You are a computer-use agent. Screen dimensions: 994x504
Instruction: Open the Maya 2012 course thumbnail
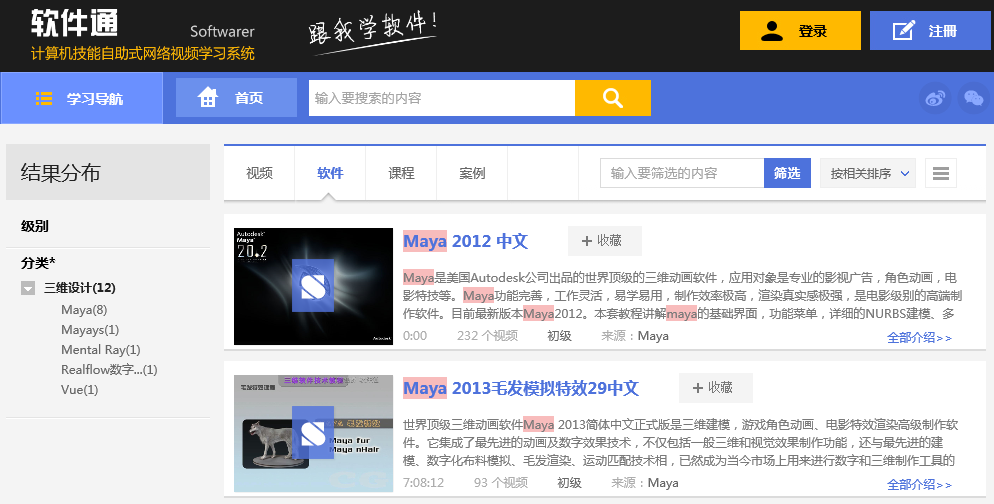313,287
